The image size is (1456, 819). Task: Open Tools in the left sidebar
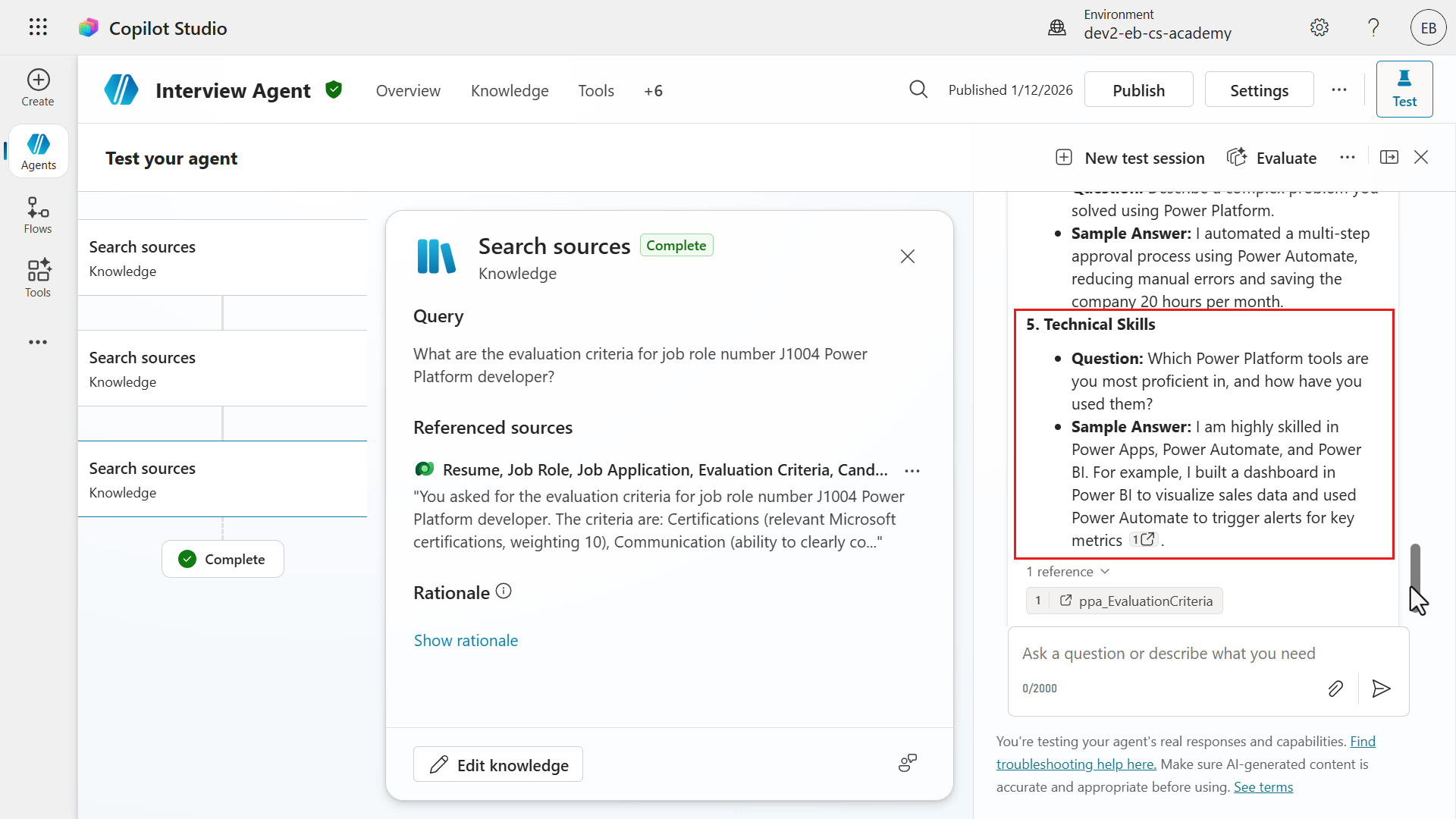coord(38,278)
